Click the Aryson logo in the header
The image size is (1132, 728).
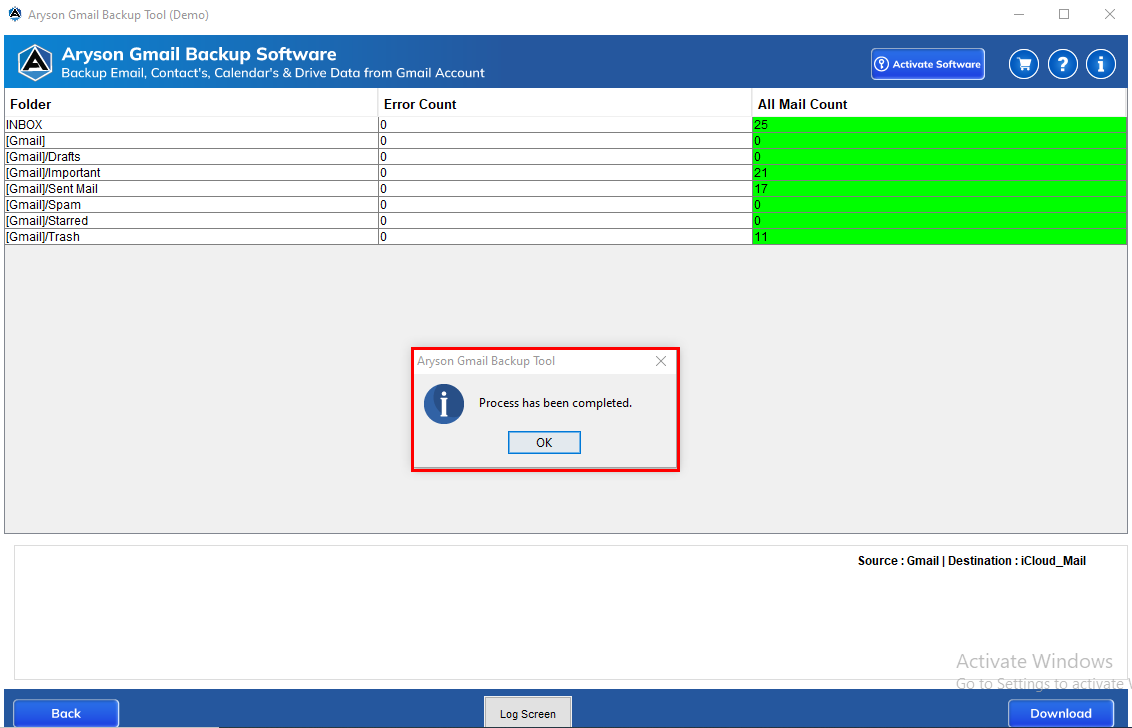click(35, 63)
